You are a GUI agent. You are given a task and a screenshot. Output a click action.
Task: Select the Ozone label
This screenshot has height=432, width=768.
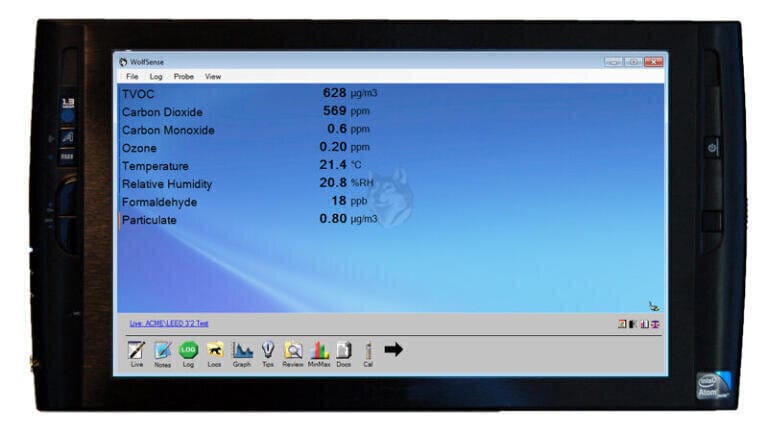click(139, 148)
